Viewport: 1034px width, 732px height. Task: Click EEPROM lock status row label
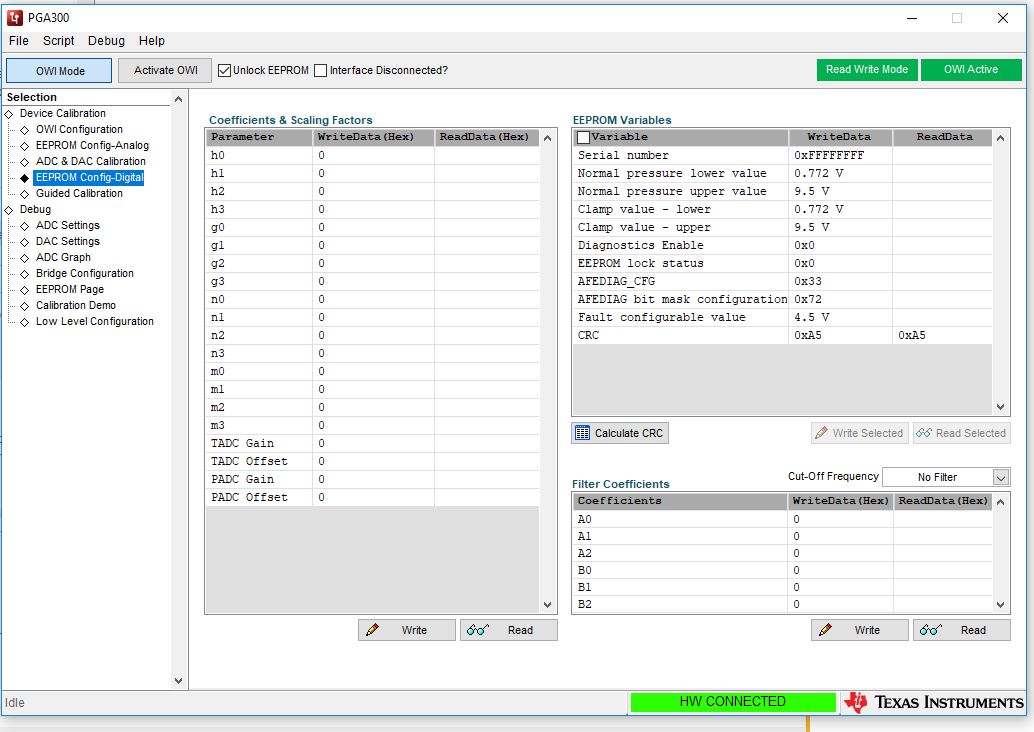point(640,264)
